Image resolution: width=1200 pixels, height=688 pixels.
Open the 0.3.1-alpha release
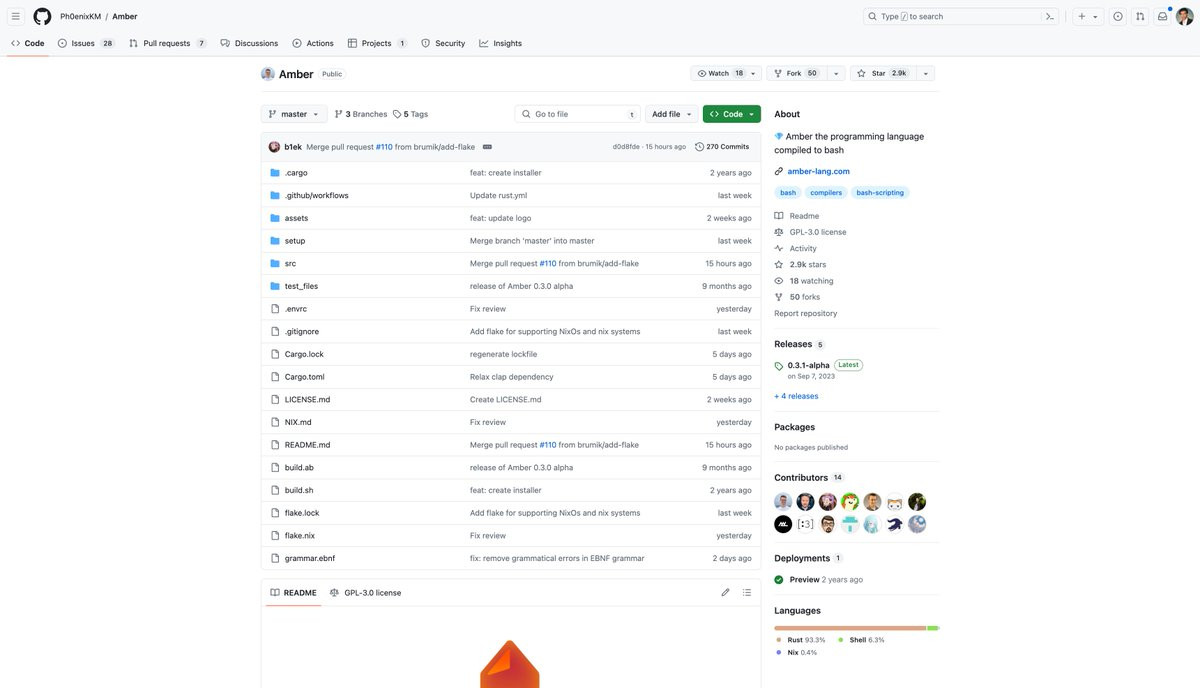coord(808,365)
